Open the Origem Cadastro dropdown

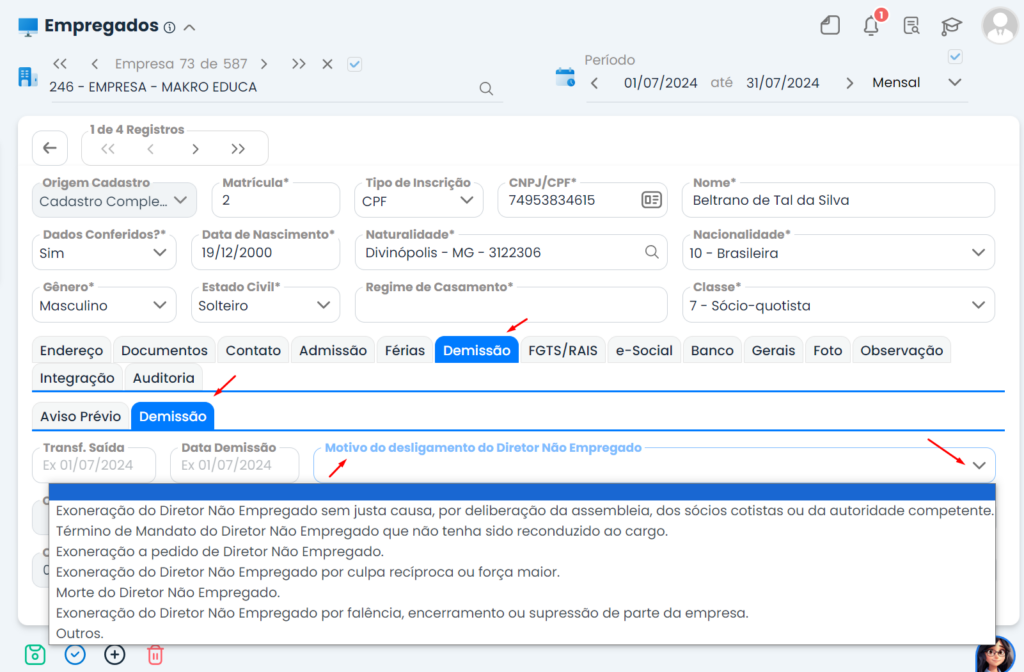pos(114,200)
